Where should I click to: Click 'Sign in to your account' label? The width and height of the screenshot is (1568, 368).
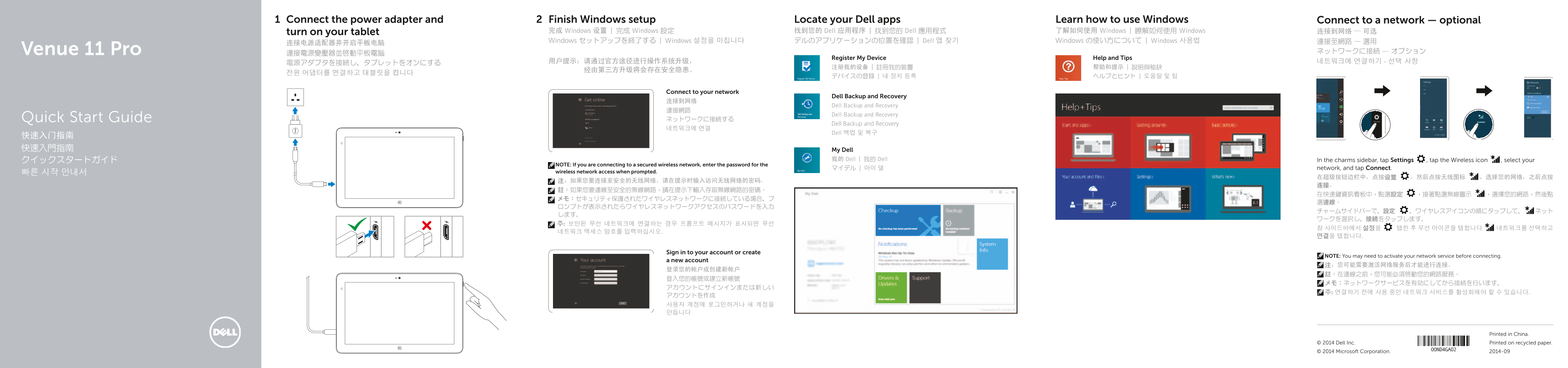(713, 256)
